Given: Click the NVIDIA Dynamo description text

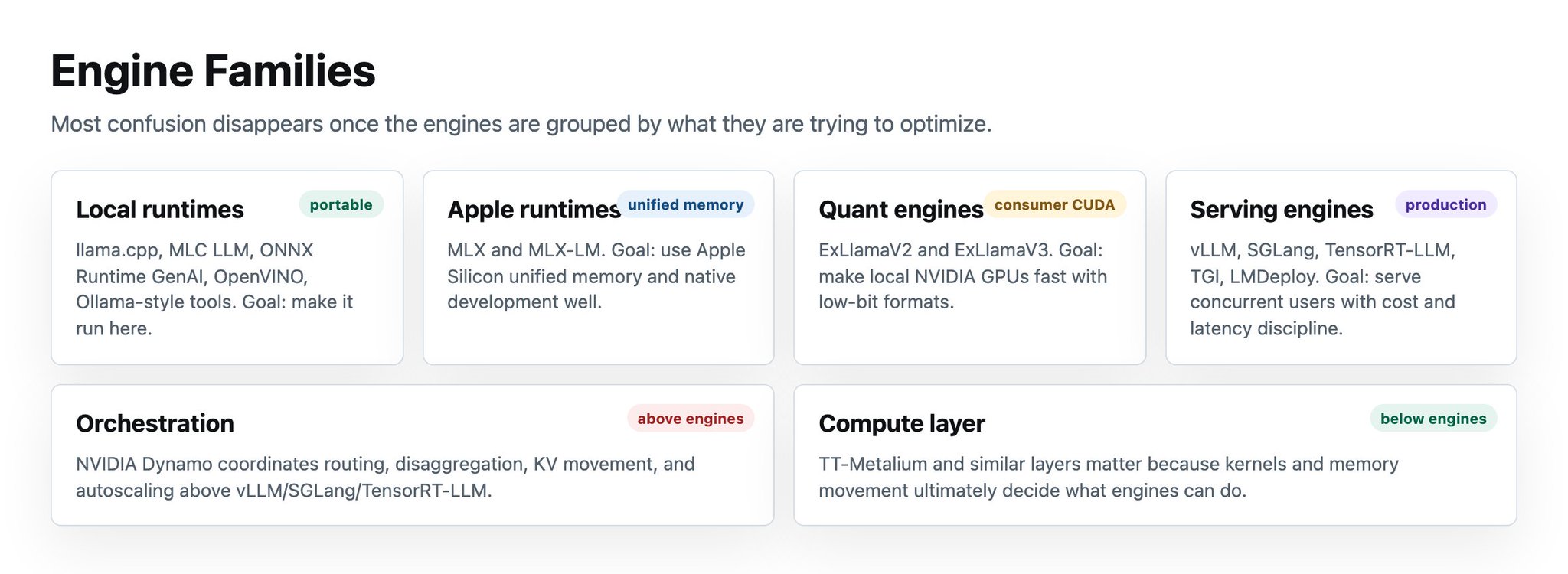Looking at the screenshot, I should [x=385, y=477].
